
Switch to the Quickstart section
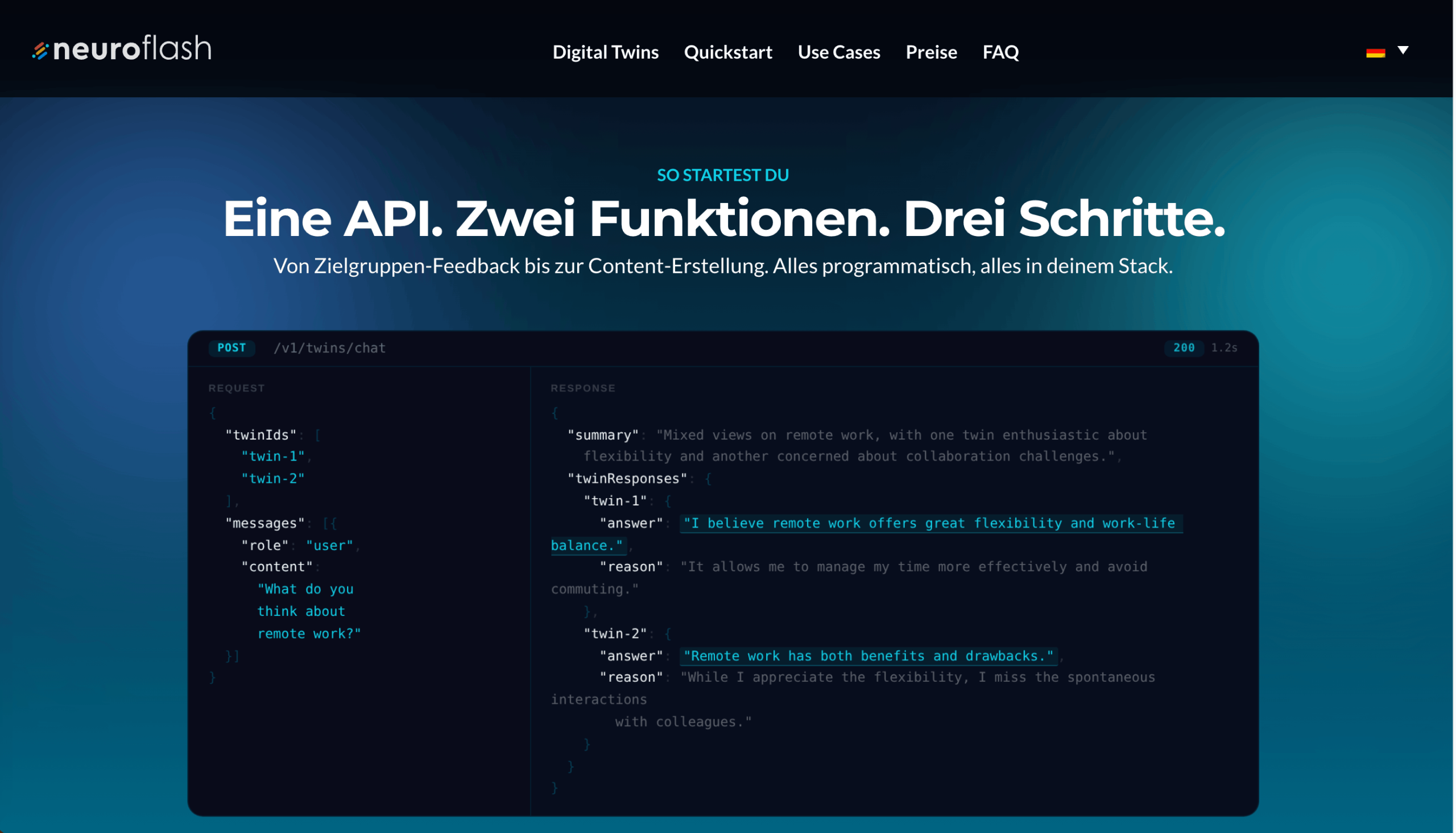pyautogui.click(x=727, y=52)
